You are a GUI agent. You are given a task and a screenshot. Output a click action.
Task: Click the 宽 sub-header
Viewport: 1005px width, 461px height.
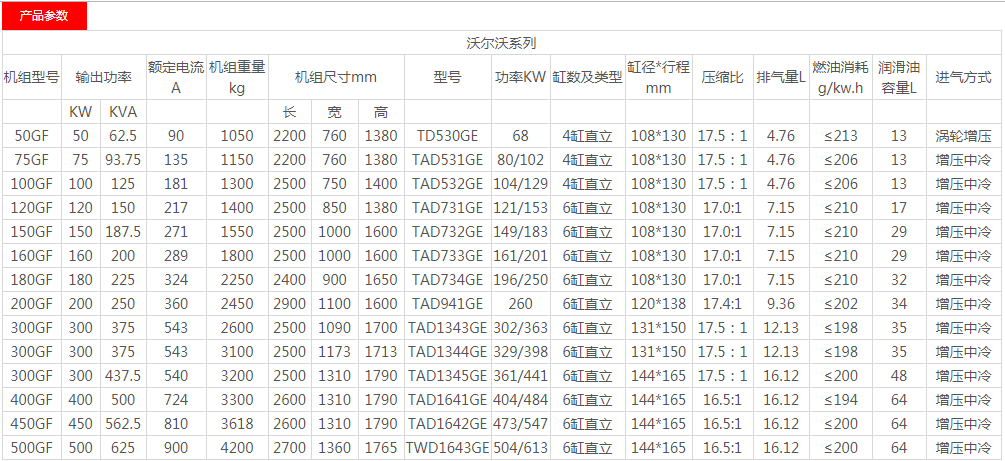[335, 113]
